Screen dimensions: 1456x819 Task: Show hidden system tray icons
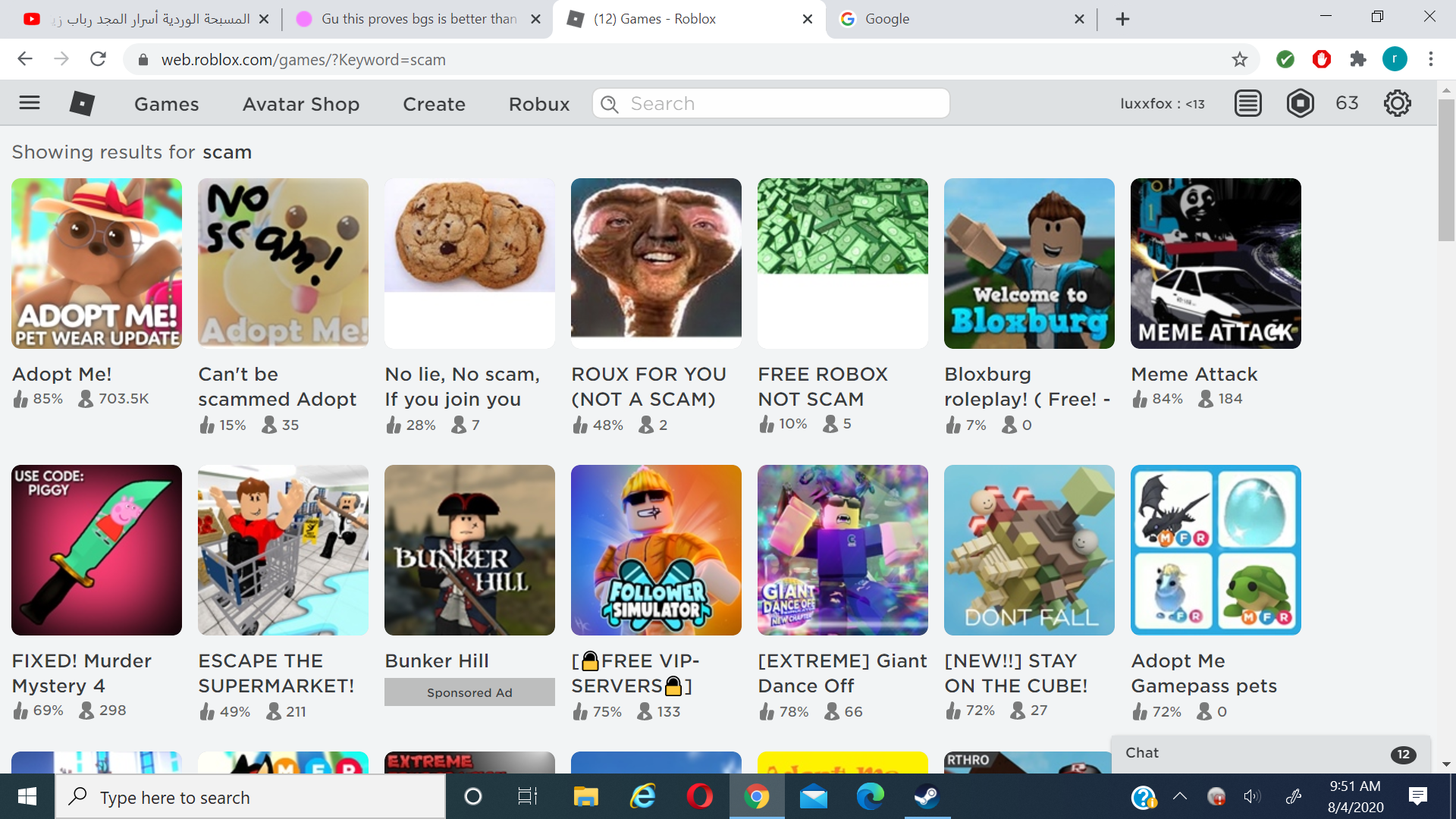[x=1179, y=796]
